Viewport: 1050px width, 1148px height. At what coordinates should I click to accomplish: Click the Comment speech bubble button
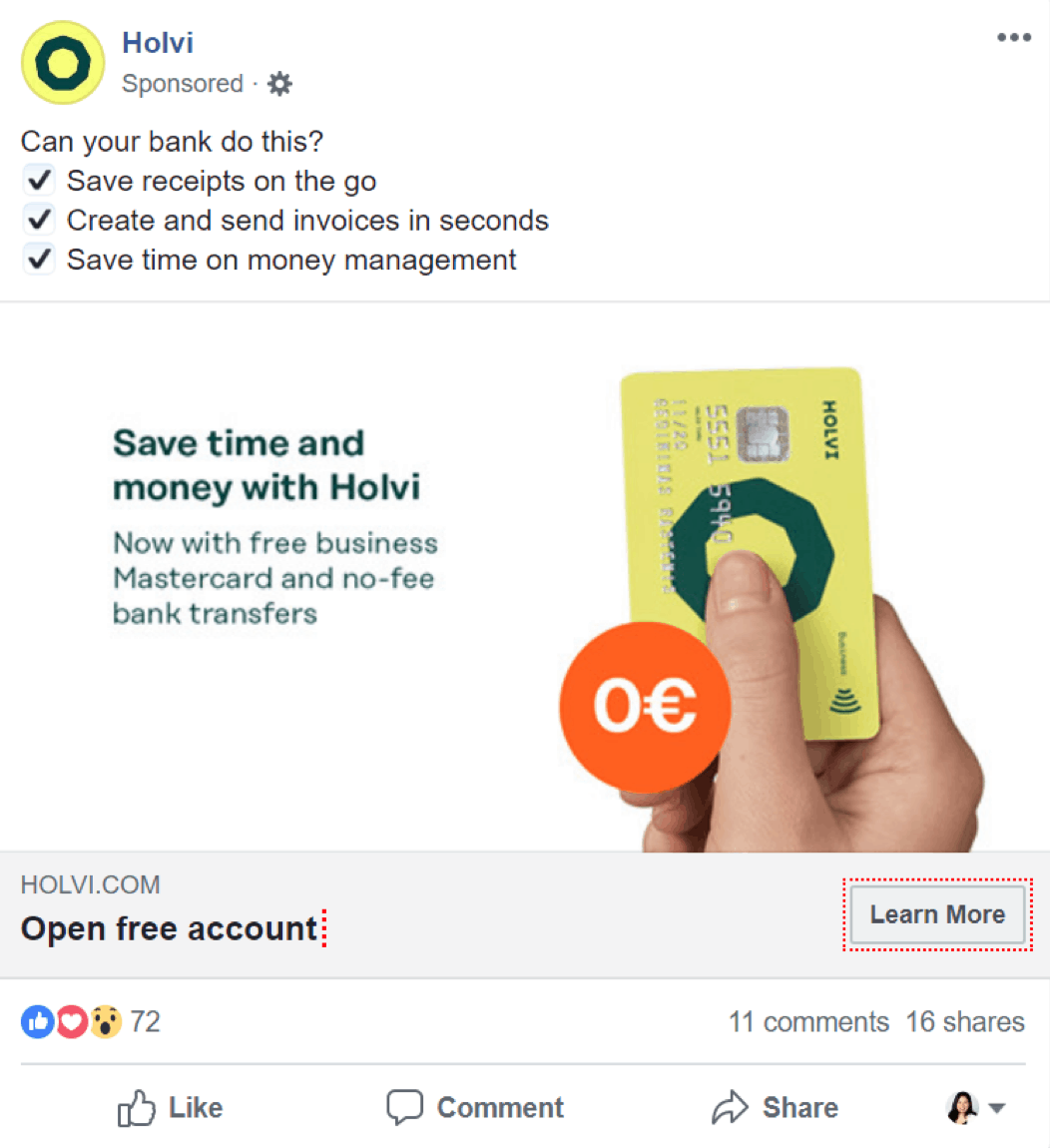475,1108
